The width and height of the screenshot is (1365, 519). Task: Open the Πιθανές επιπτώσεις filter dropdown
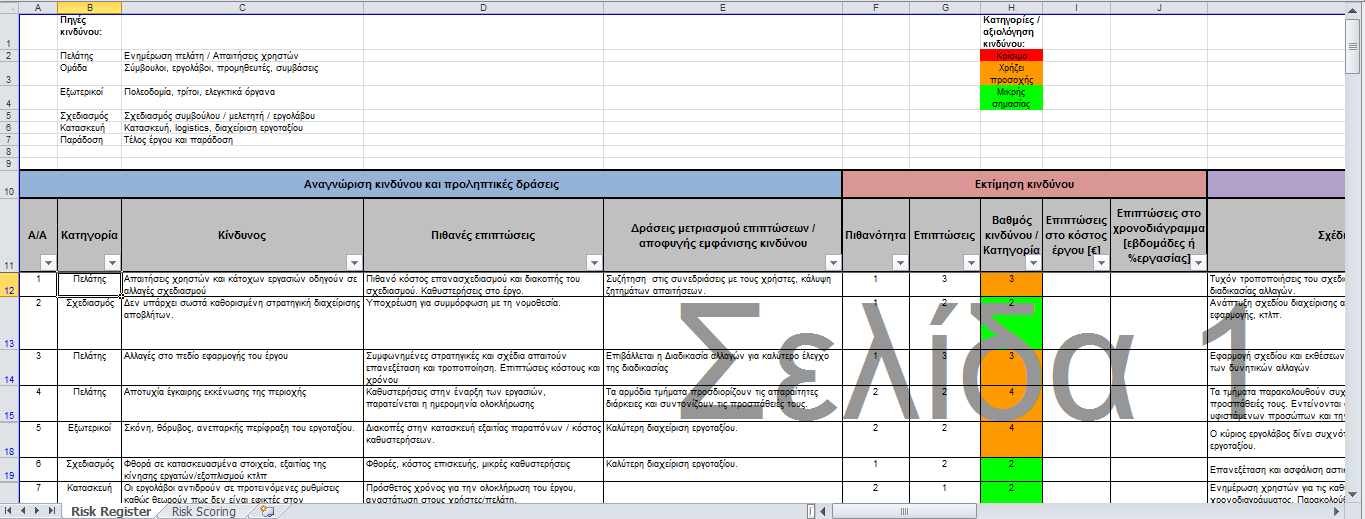click(594, 262)
